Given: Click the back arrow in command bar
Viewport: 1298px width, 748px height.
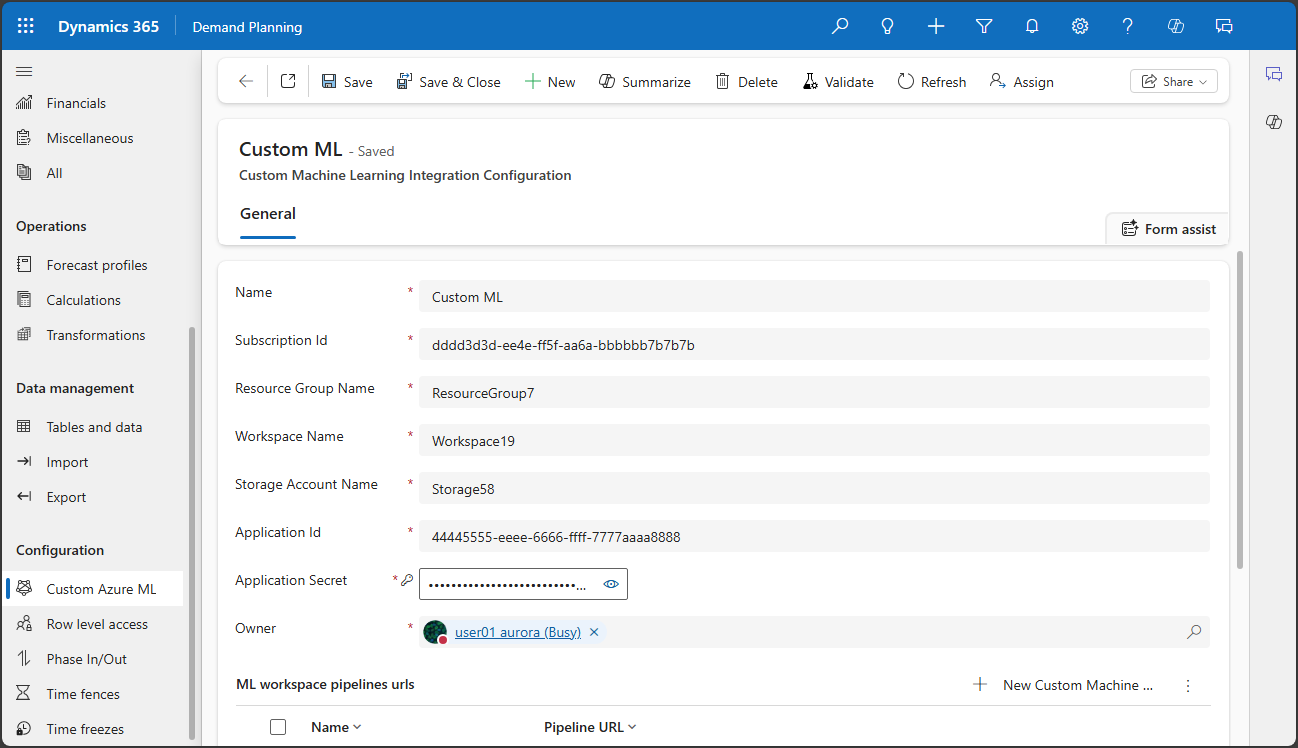Looking at the screenshot, I should tap(246, 82).
